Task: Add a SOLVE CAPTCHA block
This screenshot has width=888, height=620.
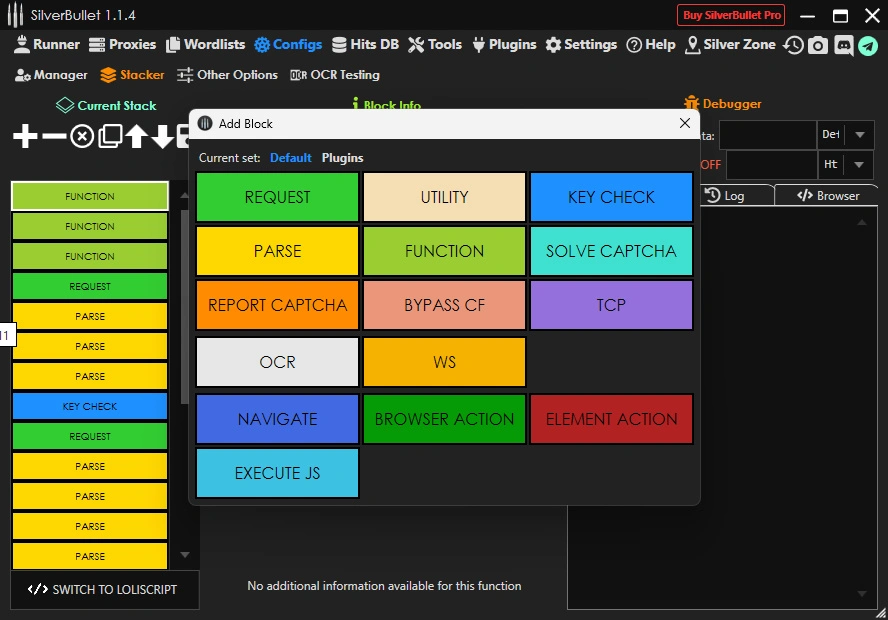Action: [611, 251]
